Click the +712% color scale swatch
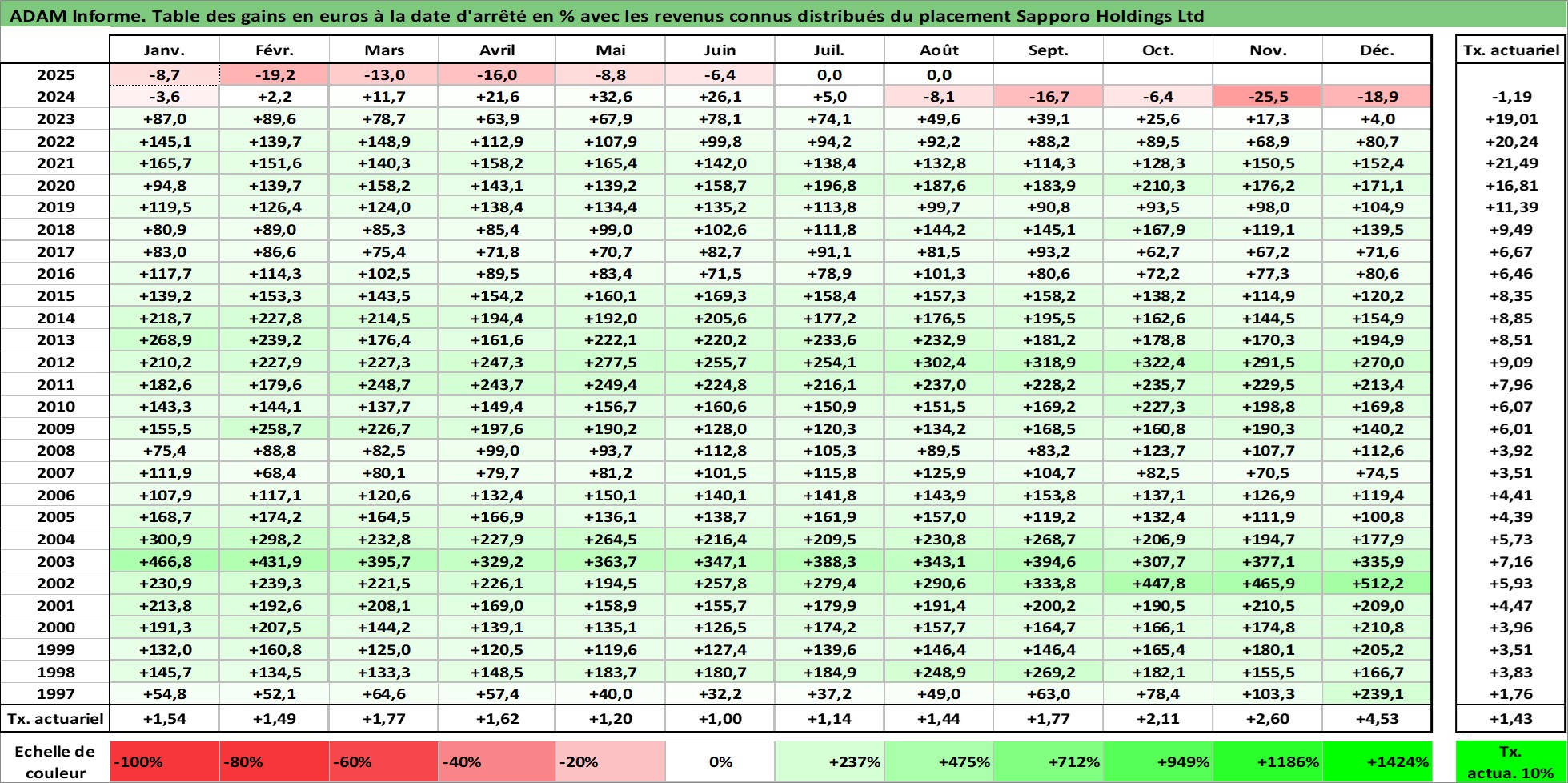Viewport: 1568px width, 783px height. pyautogui.click(x=1049, y=761)
